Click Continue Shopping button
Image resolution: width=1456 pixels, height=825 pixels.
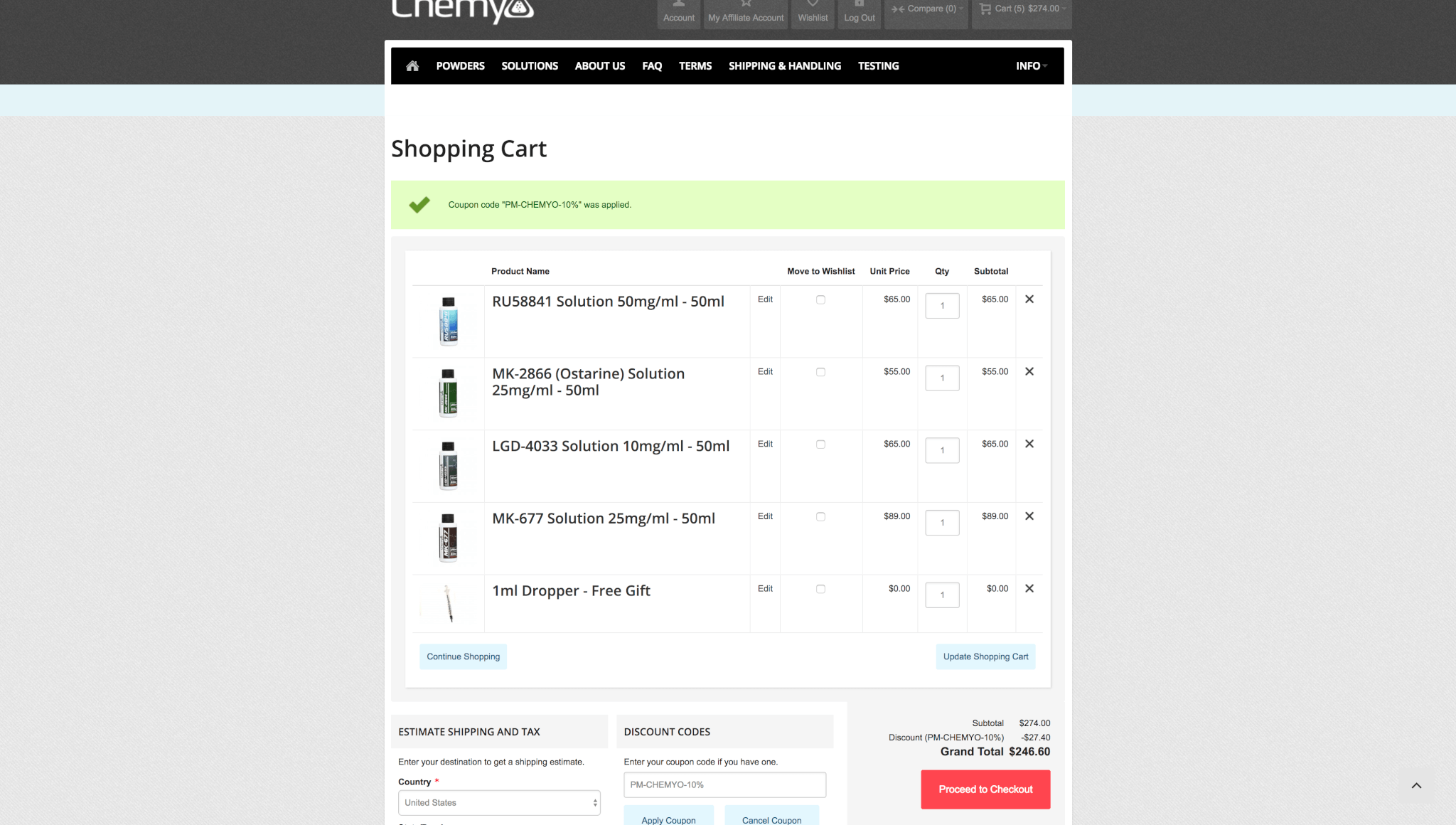[463, 656]
